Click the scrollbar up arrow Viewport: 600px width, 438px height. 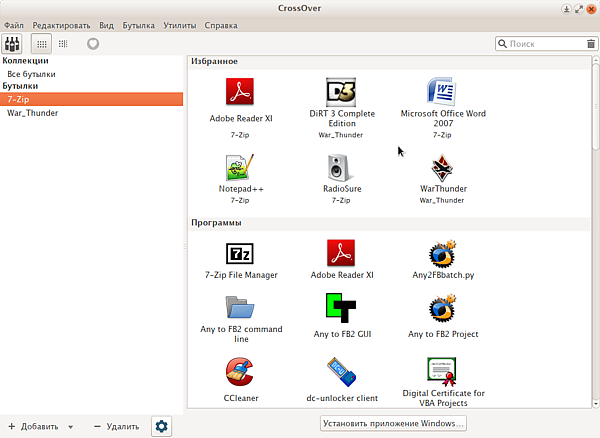coord(595,60)
